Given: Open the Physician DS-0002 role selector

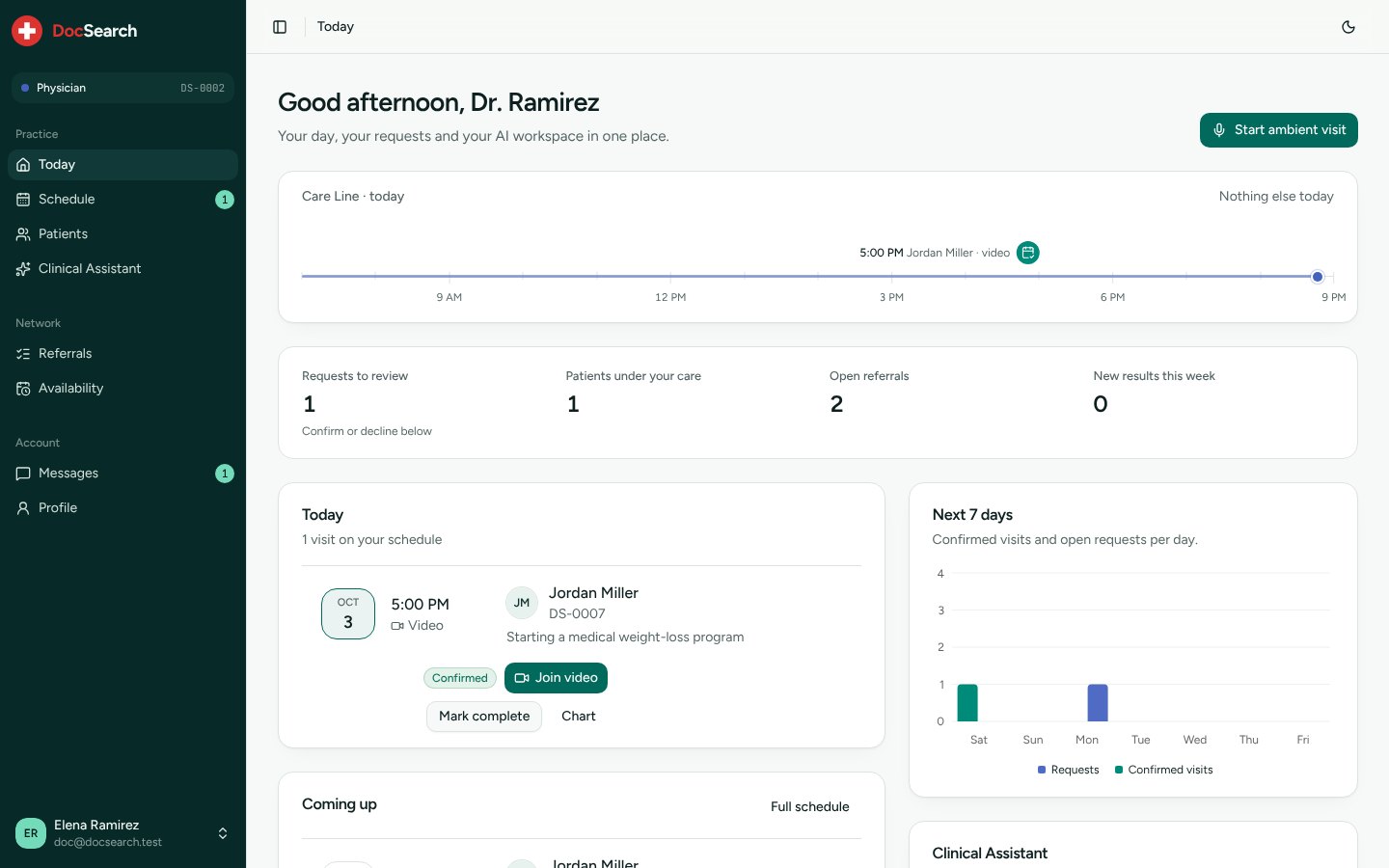Looking at the screenshot, I should [x=123, y=88].
